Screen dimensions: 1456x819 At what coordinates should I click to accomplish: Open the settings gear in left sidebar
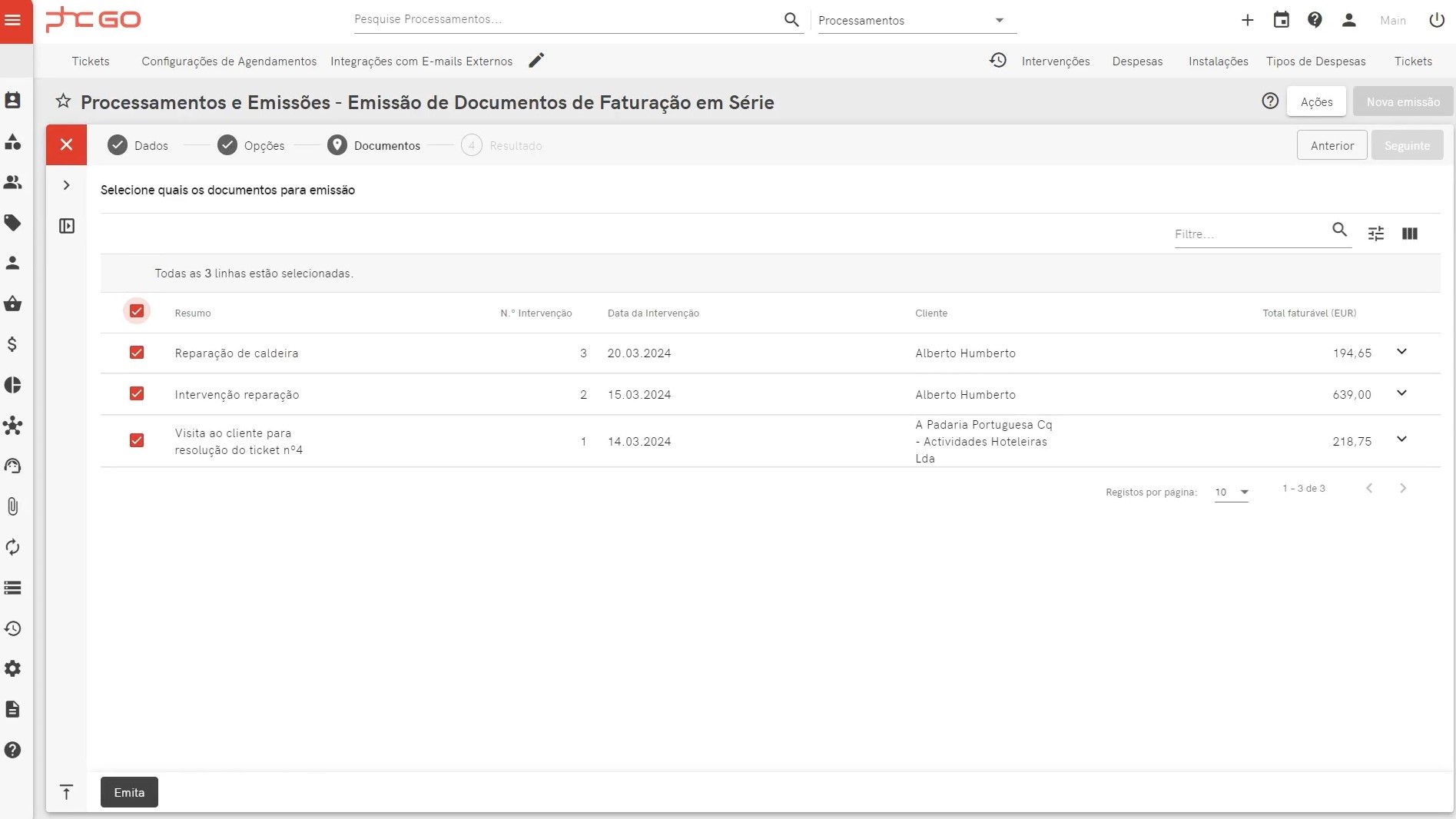coord(13,668)
